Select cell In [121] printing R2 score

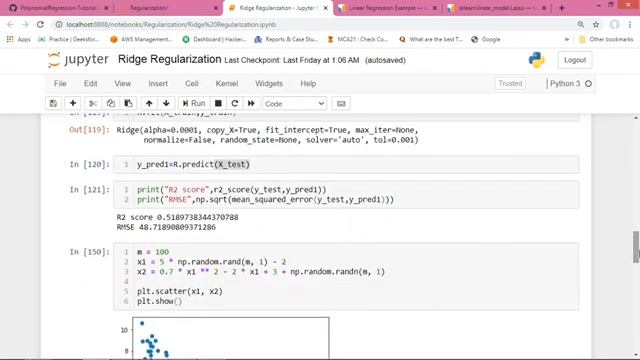[346, 195]
